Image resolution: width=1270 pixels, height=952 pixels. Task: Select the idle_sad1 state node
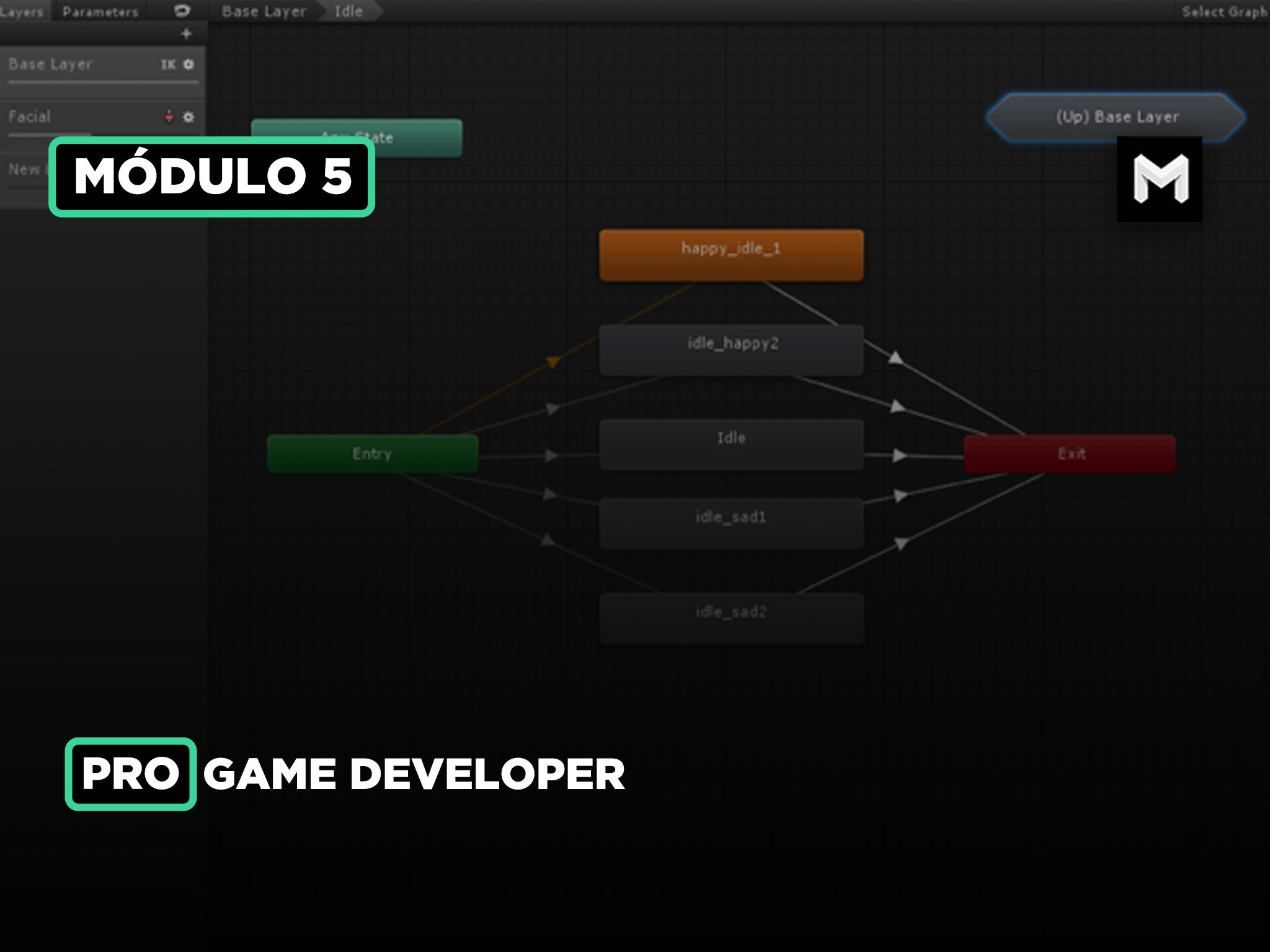click(x=731, y=523)
